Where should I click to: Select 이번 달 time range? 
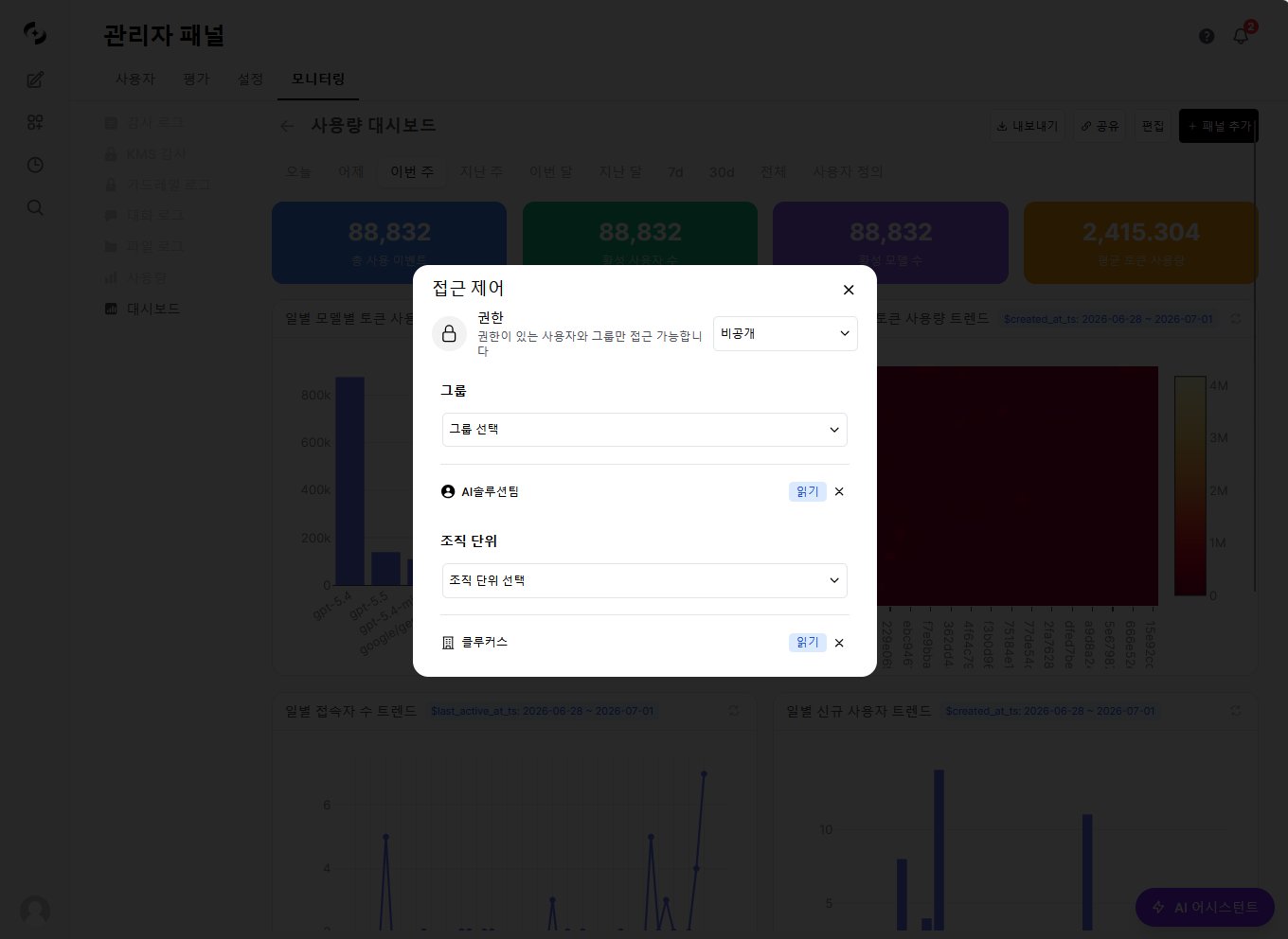coord(550,171)
